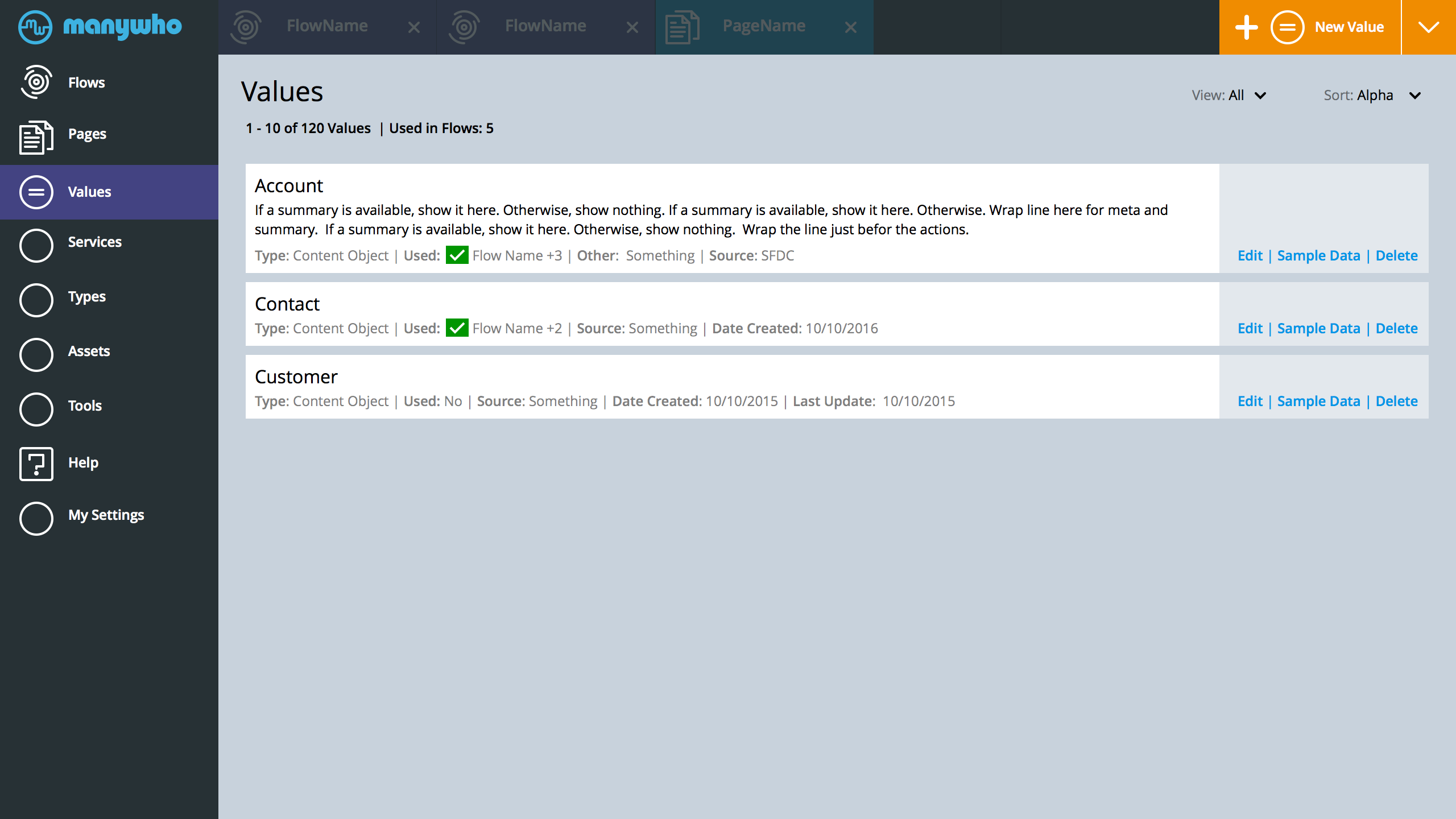Switch to the first FlowName tab
This screenshot has height=819, width=1456.
tap(327, 27)
